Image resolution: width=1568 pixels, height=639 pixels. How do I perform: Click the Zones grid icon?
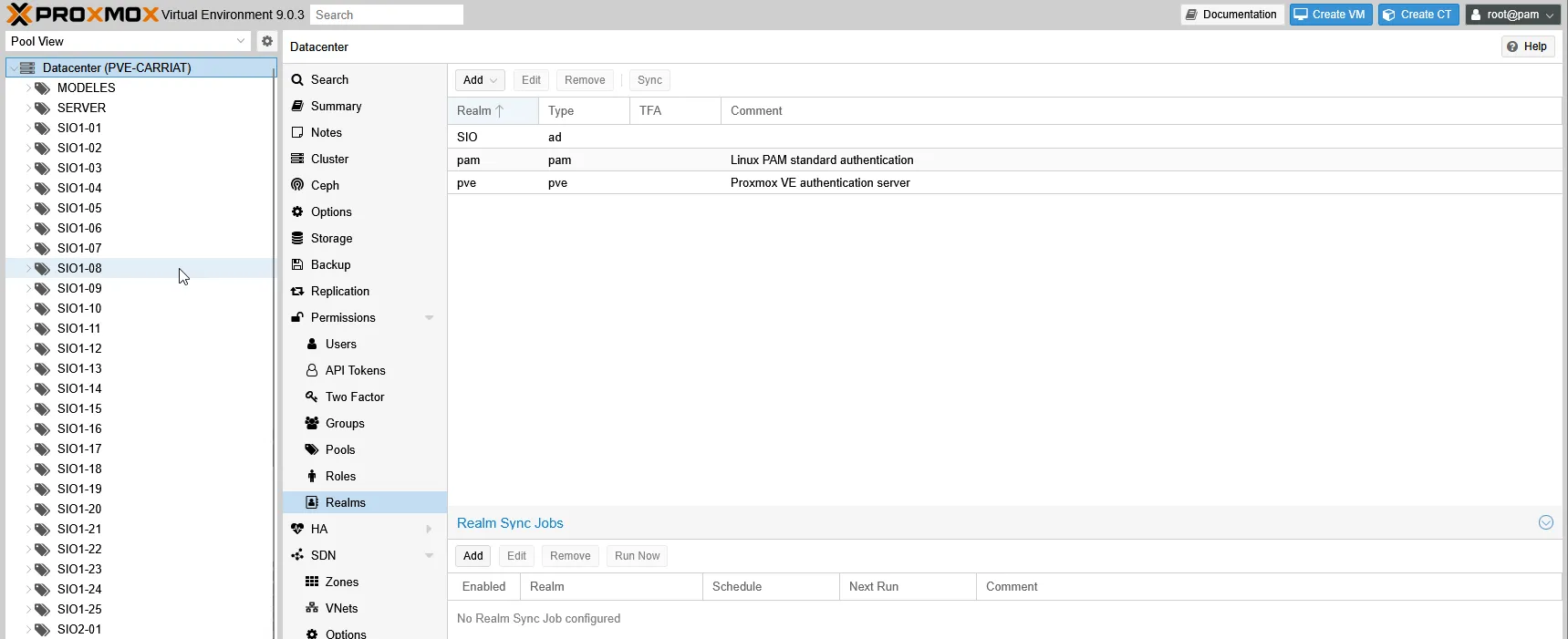pos(312,582)
